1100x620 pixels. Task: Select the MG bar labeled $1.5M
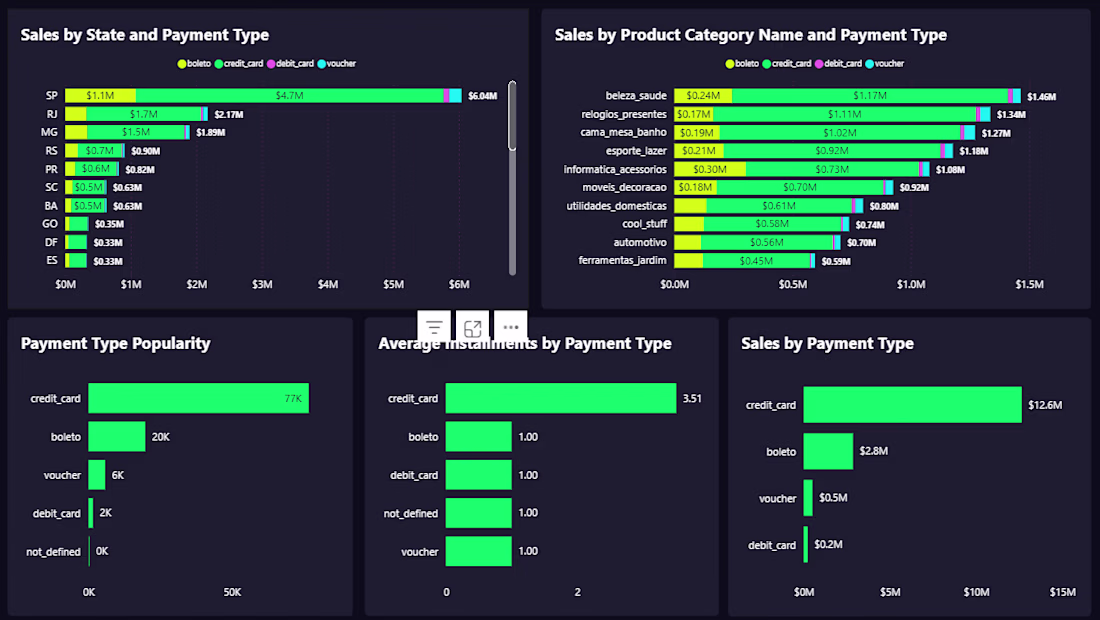coord(136,132)
